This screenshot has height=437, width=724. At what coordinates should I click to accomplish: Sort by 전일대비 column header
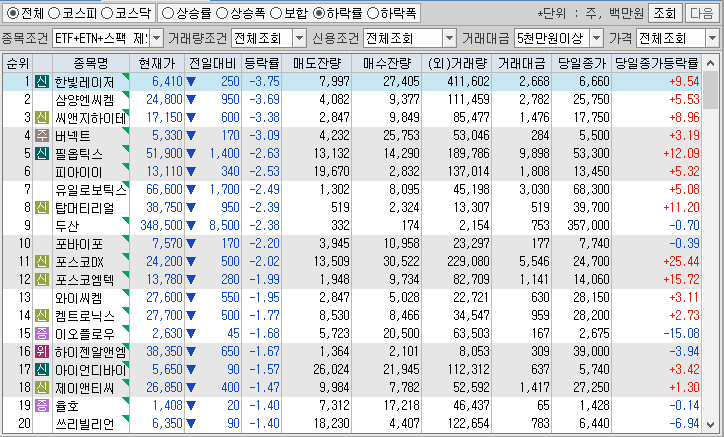pos(213,63)
